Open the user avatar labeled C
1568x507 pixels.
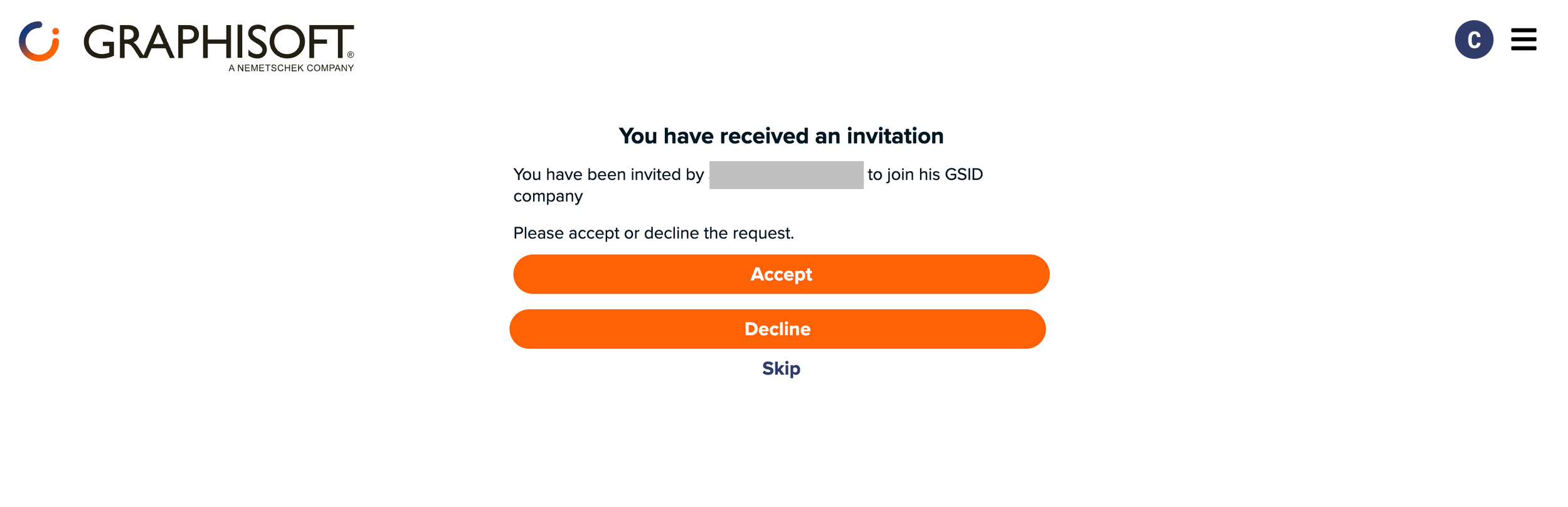[1473, 40]
